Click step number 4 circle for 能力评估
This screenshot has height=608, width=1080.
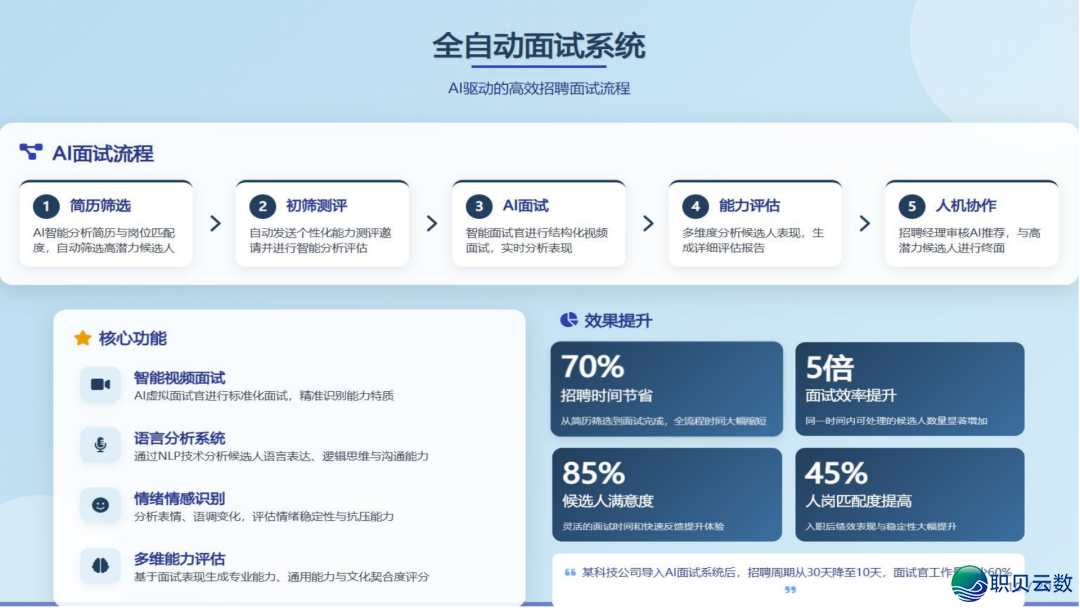point(695,206)
